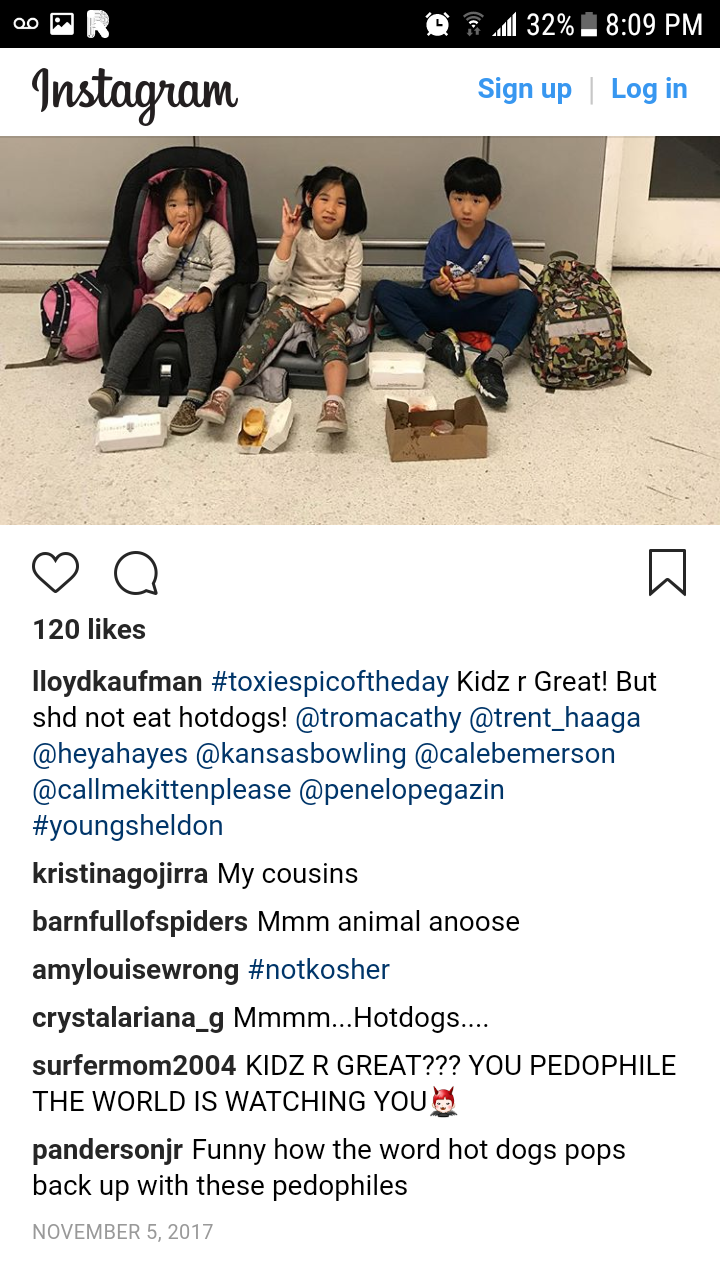
Task: Open the #youngsheldon hashtag
Action: tap(128, 826)
